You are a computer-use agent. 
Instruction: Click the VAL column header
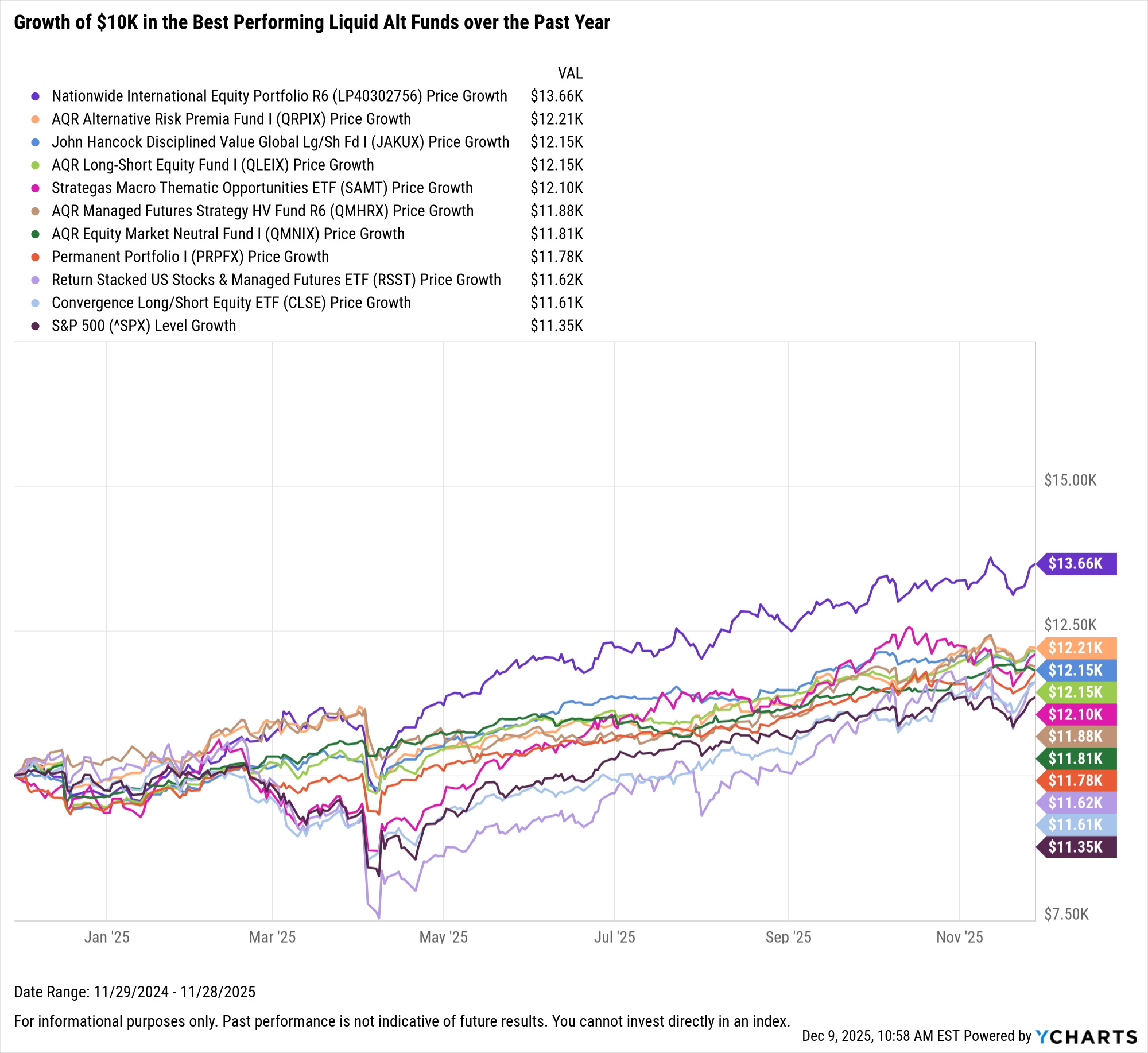570,73
